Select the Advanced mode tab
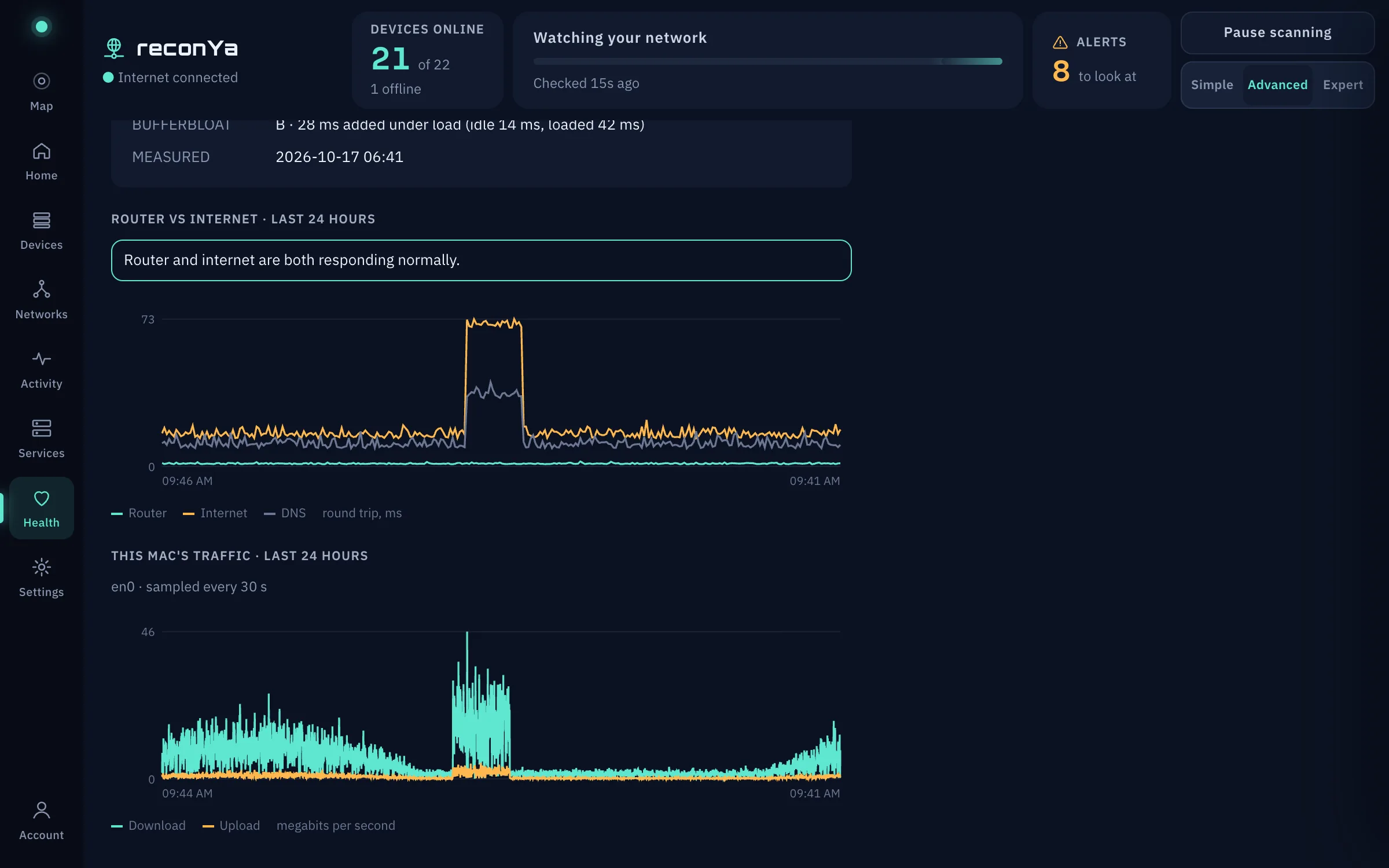 pyautogui.click(x=1277, y=84)
